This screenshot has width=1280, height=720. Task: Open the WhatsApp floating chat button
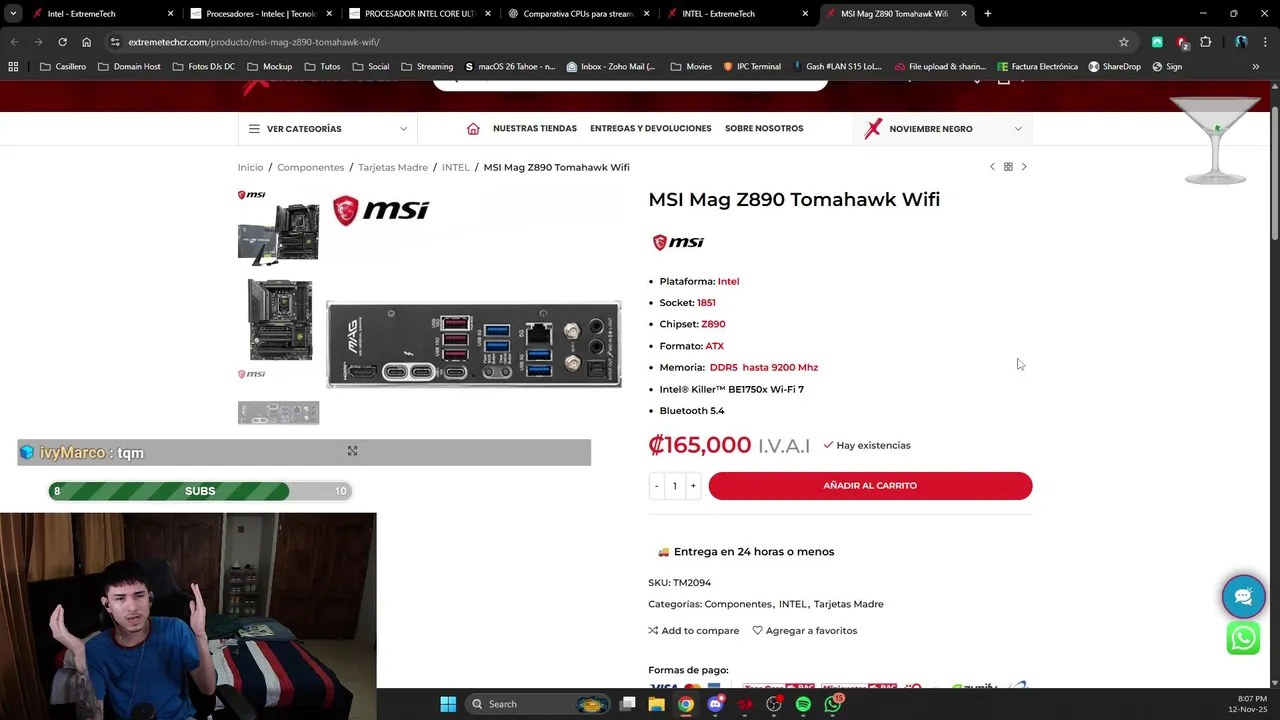(1243, 638)
